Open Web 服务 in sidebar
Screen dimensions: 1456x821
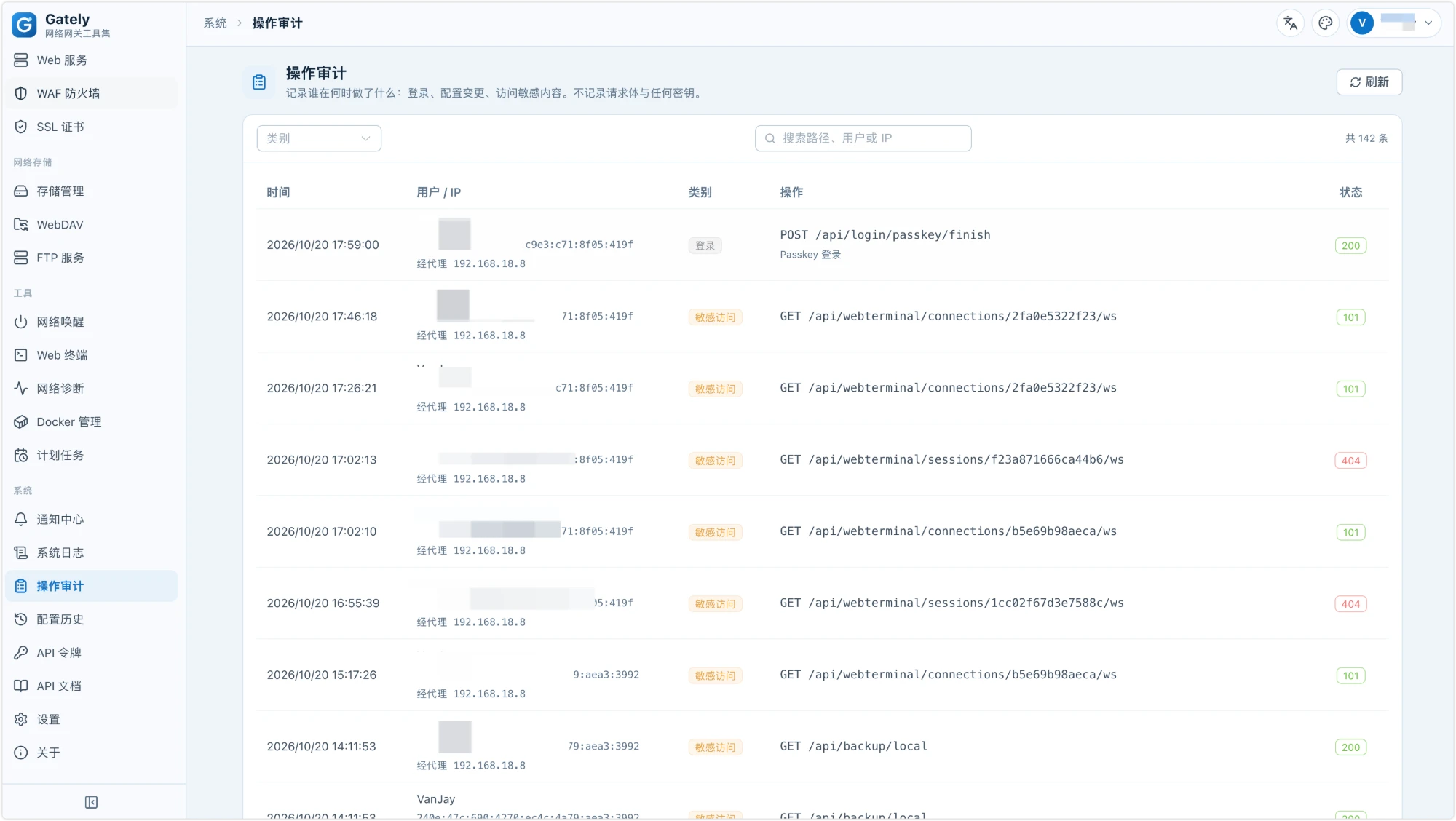tap(91, 60)
